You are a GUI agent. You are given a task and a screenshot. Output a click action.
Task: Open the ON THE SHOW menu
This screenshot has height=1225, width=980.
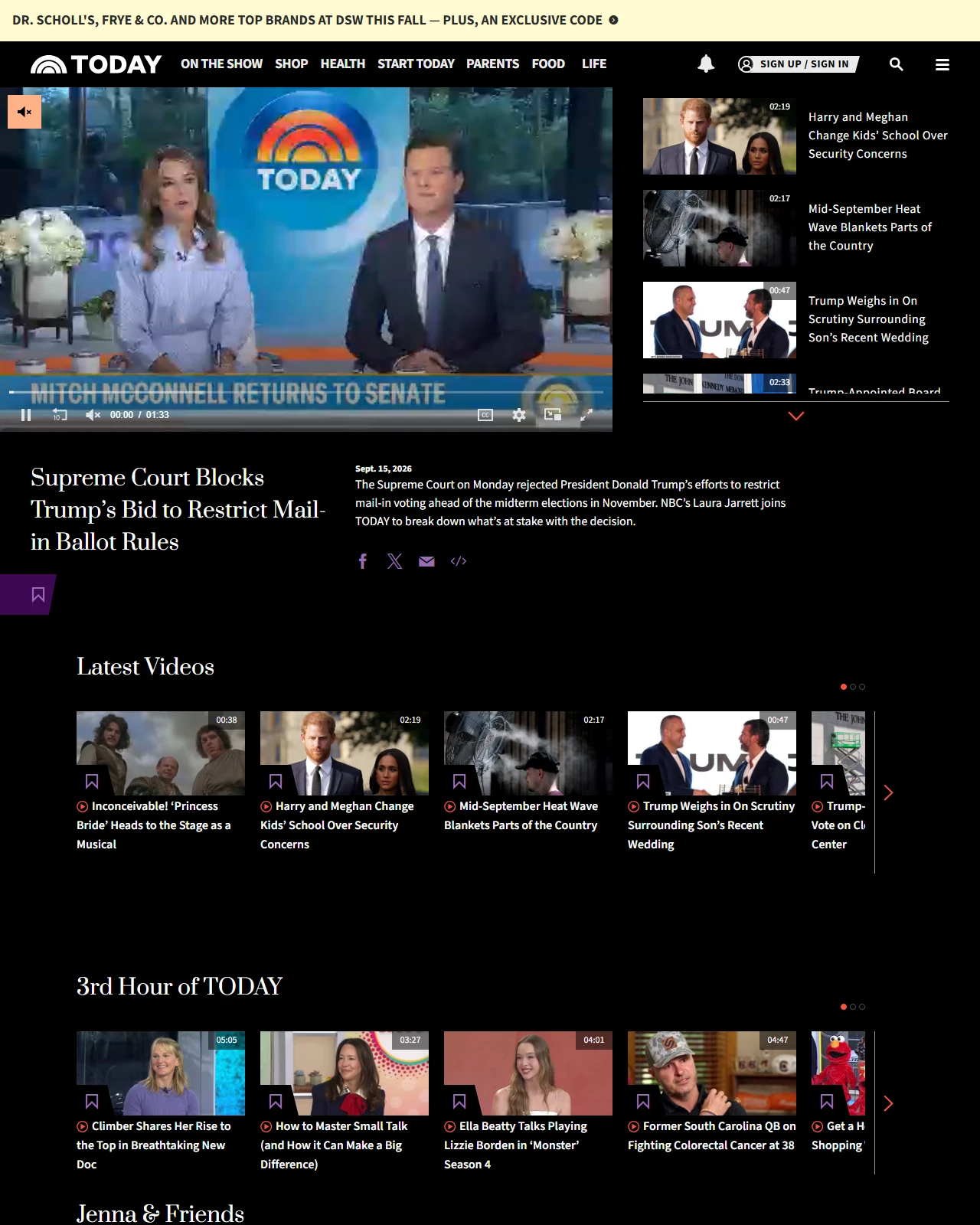coord(221,64)
